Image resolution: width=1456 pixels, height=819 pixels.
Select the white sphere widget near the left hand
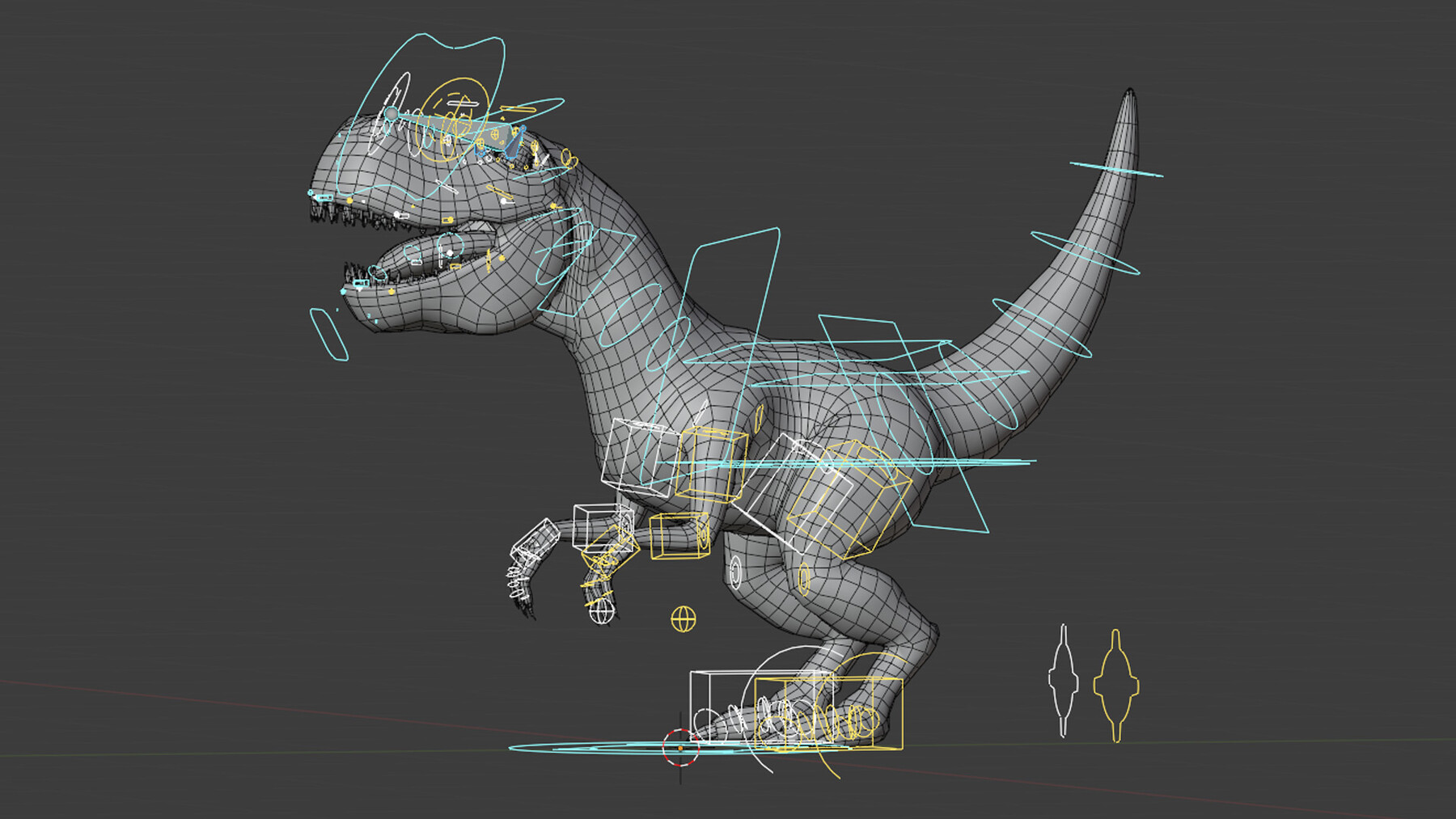602,612
